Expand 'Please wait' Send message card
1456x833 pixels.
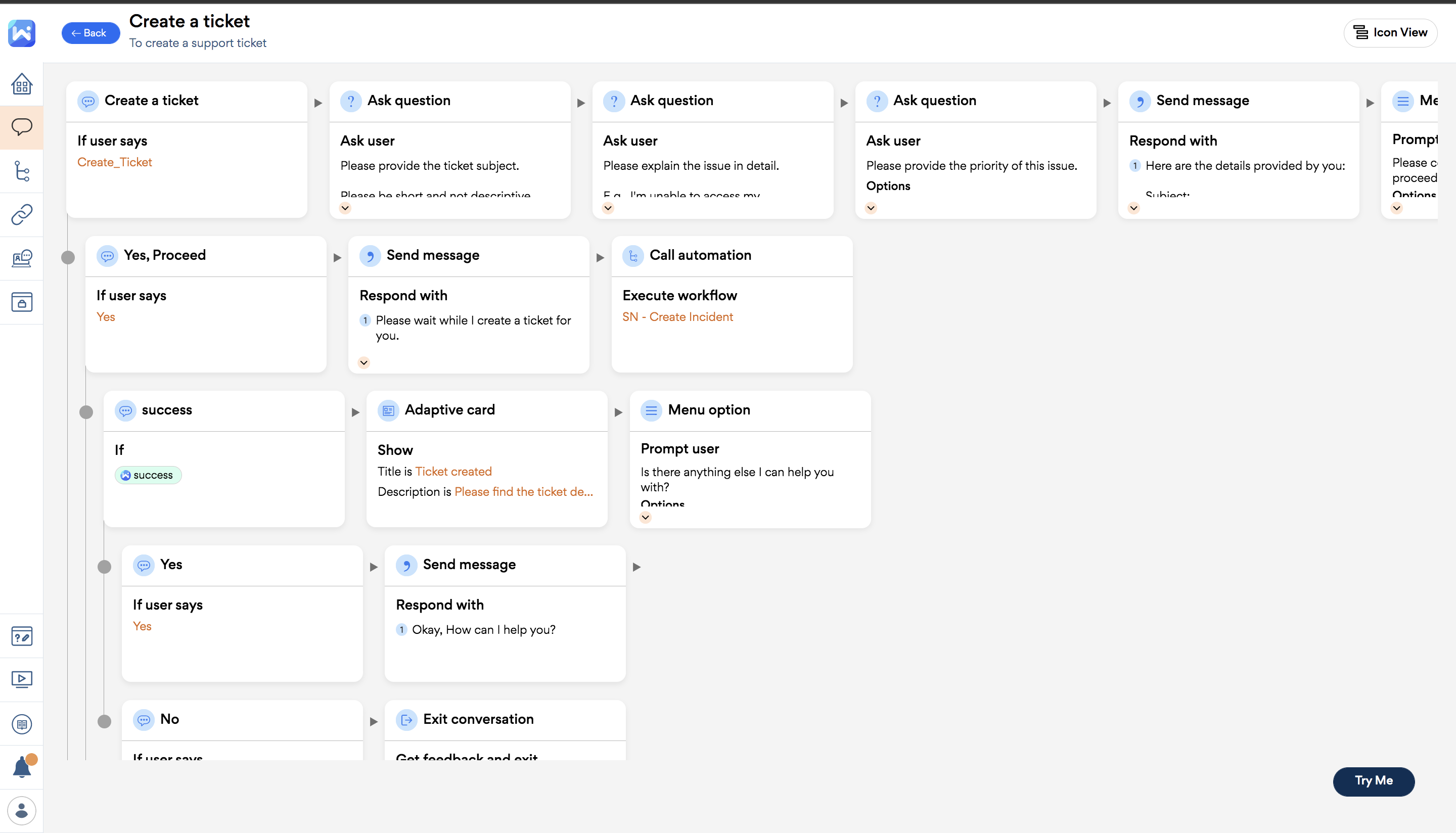(x=364, y=363)
